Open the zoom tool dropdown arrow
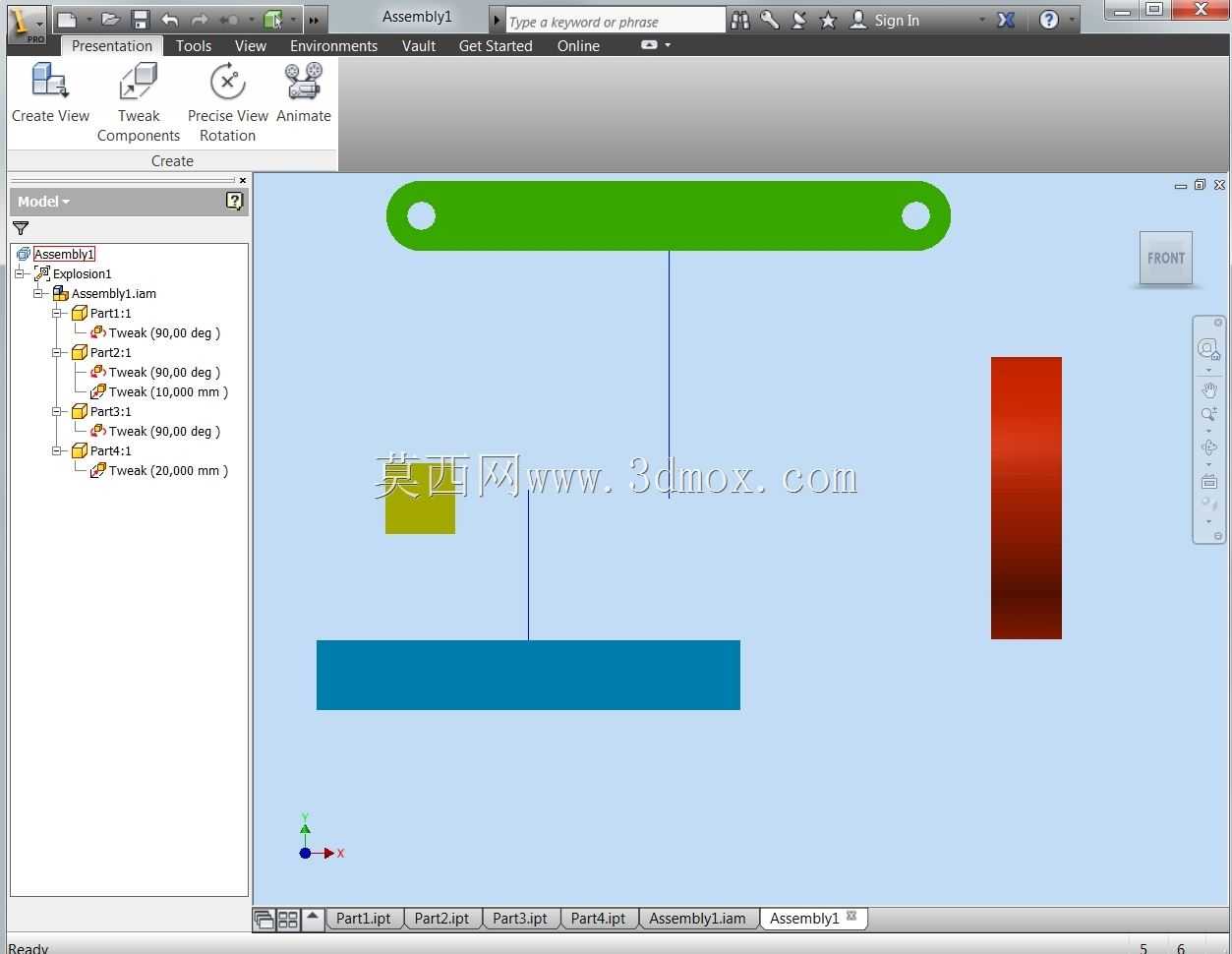Image resolution: width=1232 pixels, height=954 pixels. (1208, 431)
